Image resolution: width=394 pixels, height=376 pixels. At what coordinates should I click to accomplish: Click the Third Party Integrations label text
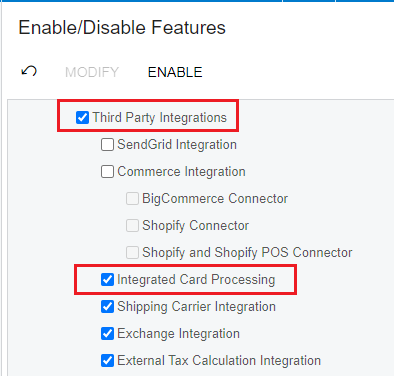(160, 118)
